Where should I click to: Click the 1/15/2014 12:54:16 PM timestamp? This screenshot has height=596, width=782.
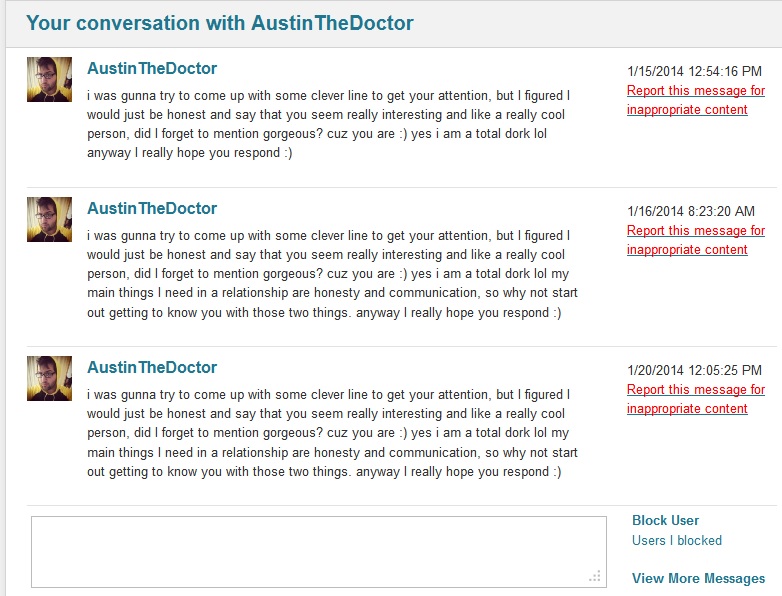(694, 71)
